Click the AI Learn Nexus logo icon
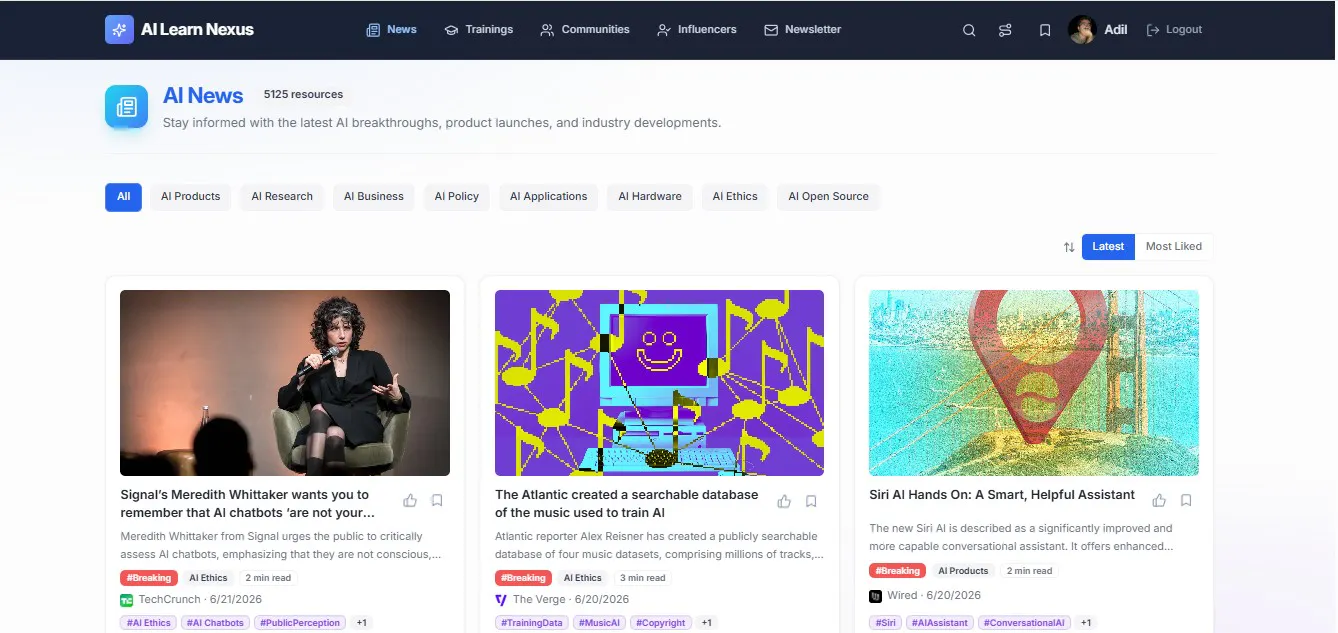 click(x=119, y=29)
